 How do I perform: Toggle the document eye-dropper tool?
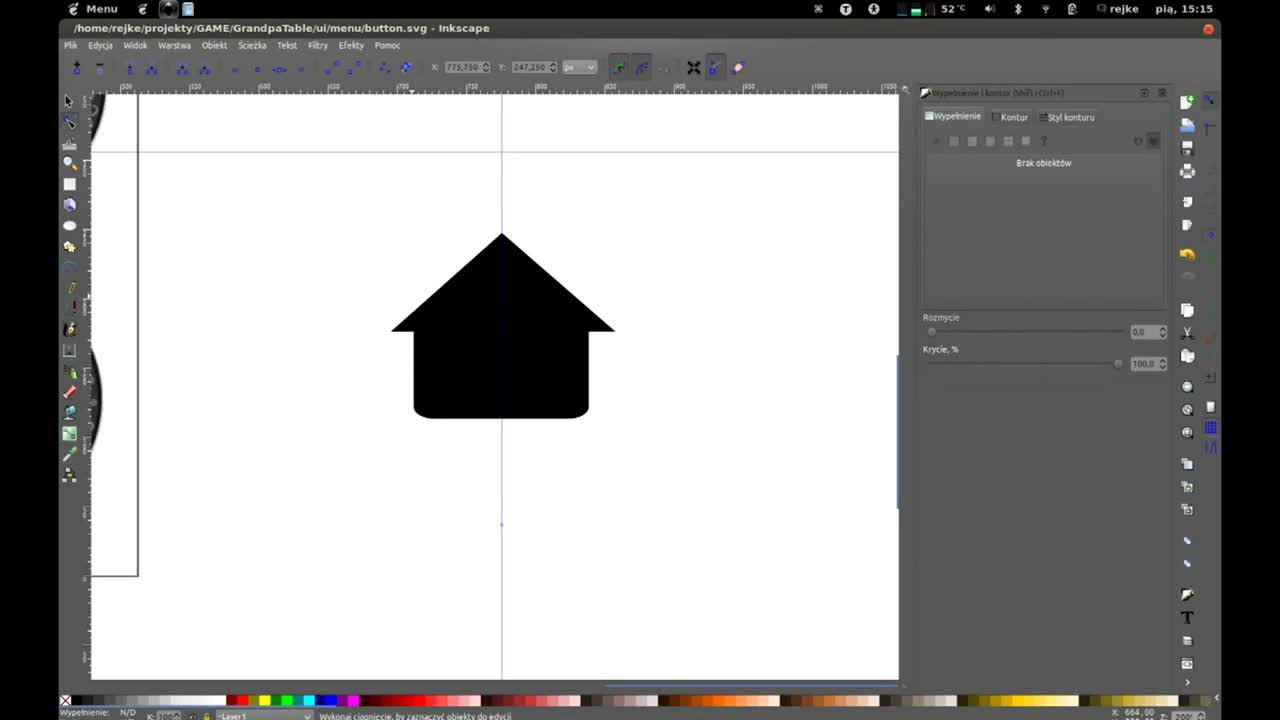(69, 454)
